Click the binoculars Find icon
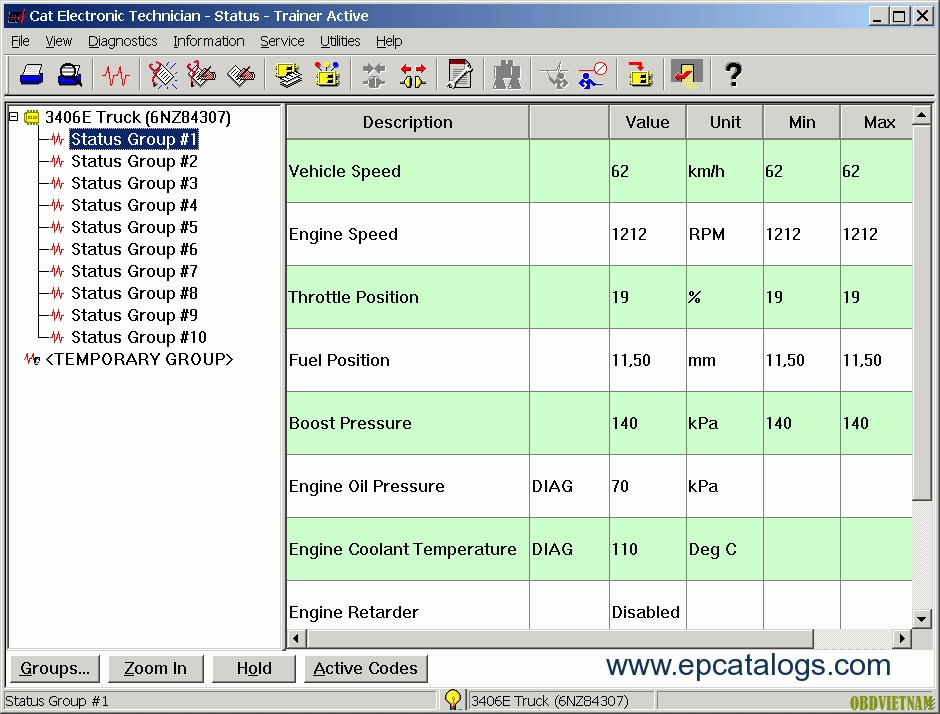This screenshot has height=714, width=940. 507,76
